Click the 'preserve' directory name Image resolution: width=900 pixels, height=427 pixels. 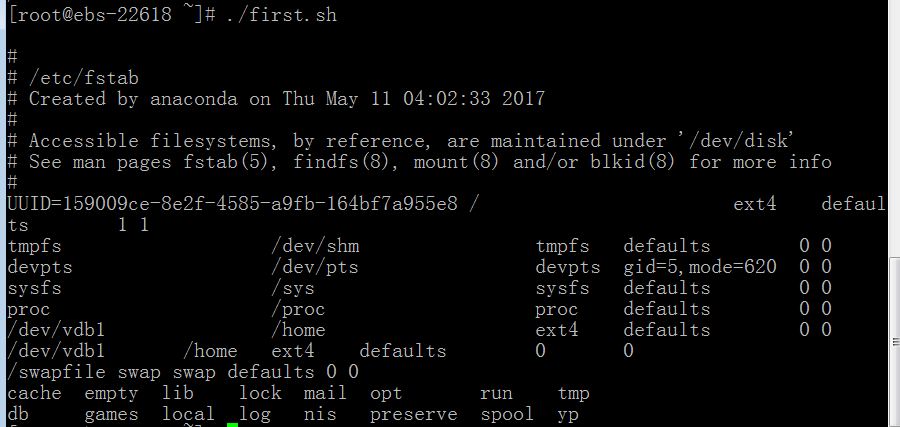click(x=414, y=414)
